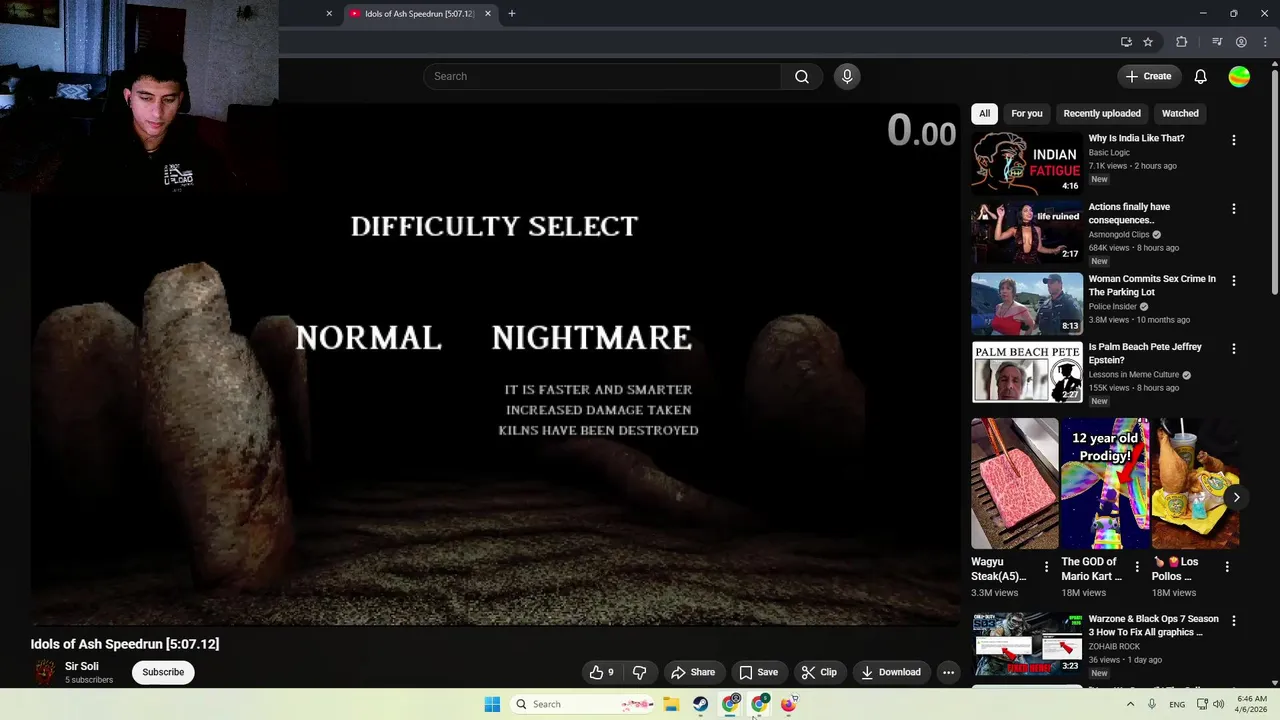Open Why Is India Like That thumbnail
This screenshot has height=720, width=1280.
[x=1027, y=163]
